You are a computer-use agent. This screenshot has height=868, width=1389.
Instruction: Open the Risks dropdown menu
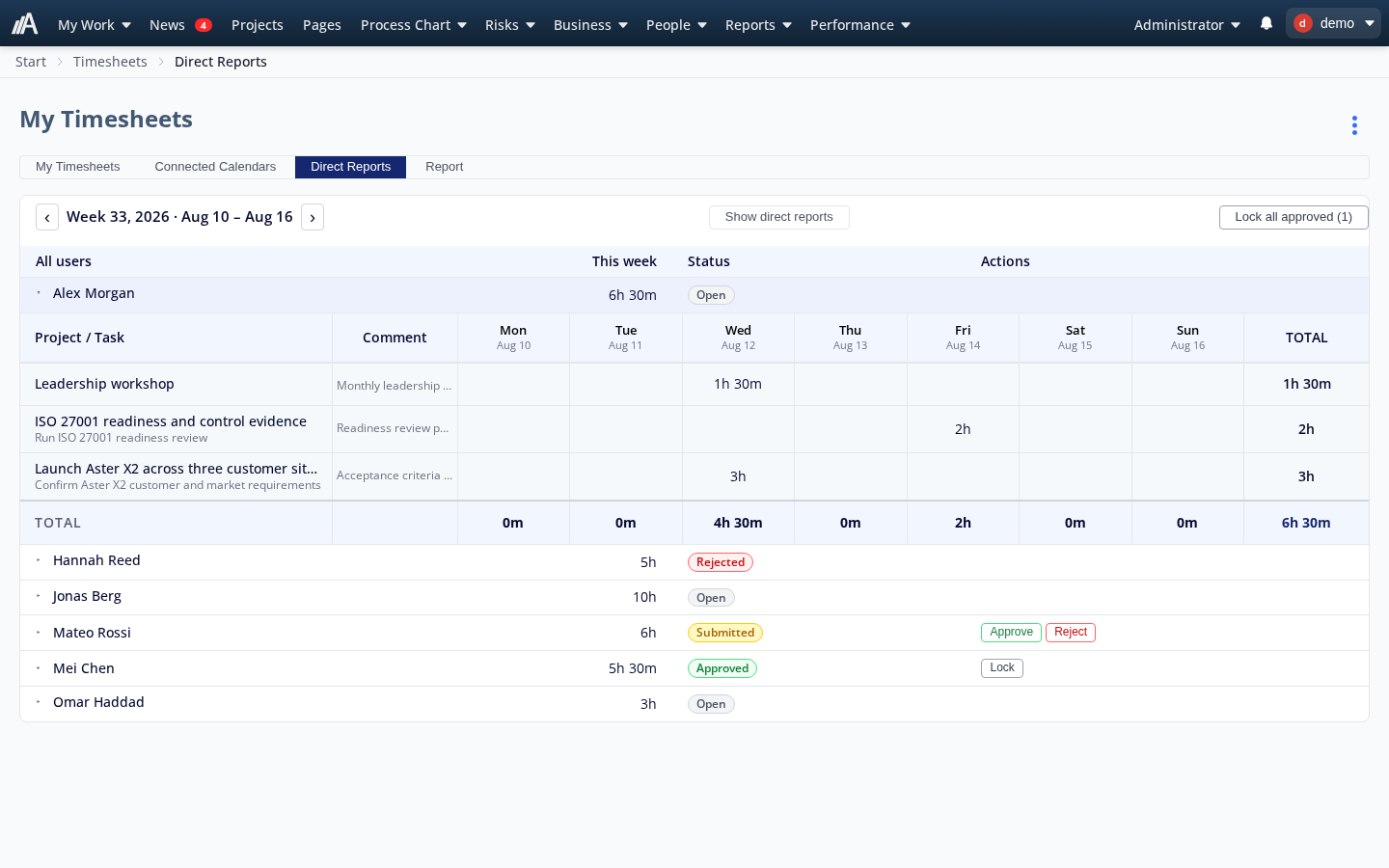(509, 24)
